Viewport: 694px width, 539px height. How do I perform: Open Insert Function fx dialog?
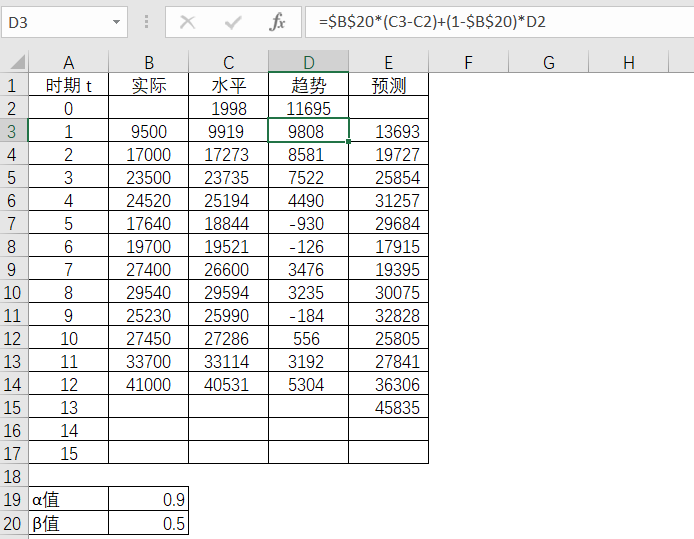[x=278, y=21]
